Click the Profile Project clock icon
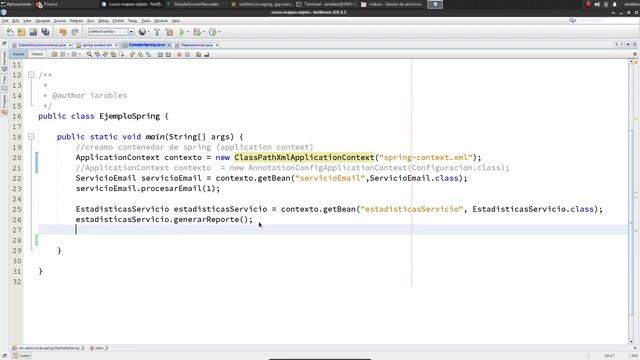 (212, 32)
